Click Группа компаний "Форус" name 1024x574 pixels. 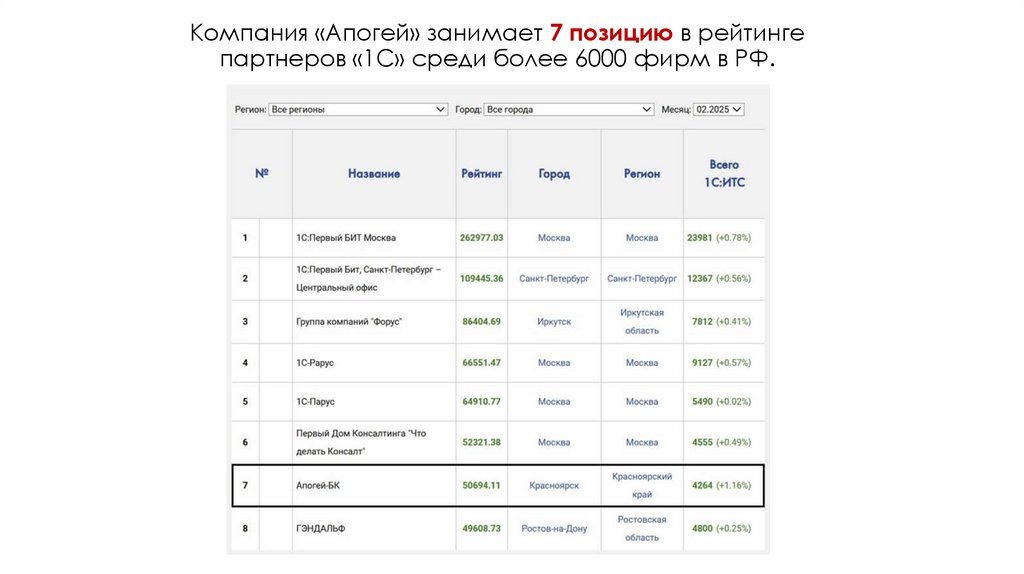point(349,321)
